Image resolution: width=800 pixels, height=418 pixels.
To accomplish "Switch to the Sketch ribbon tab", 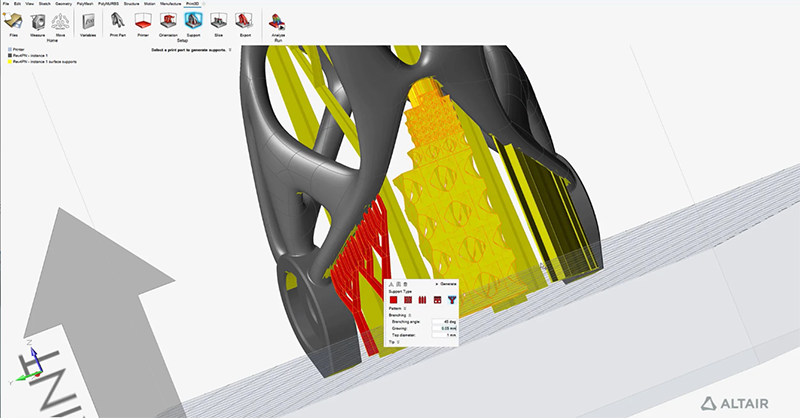I will (44, 4).
